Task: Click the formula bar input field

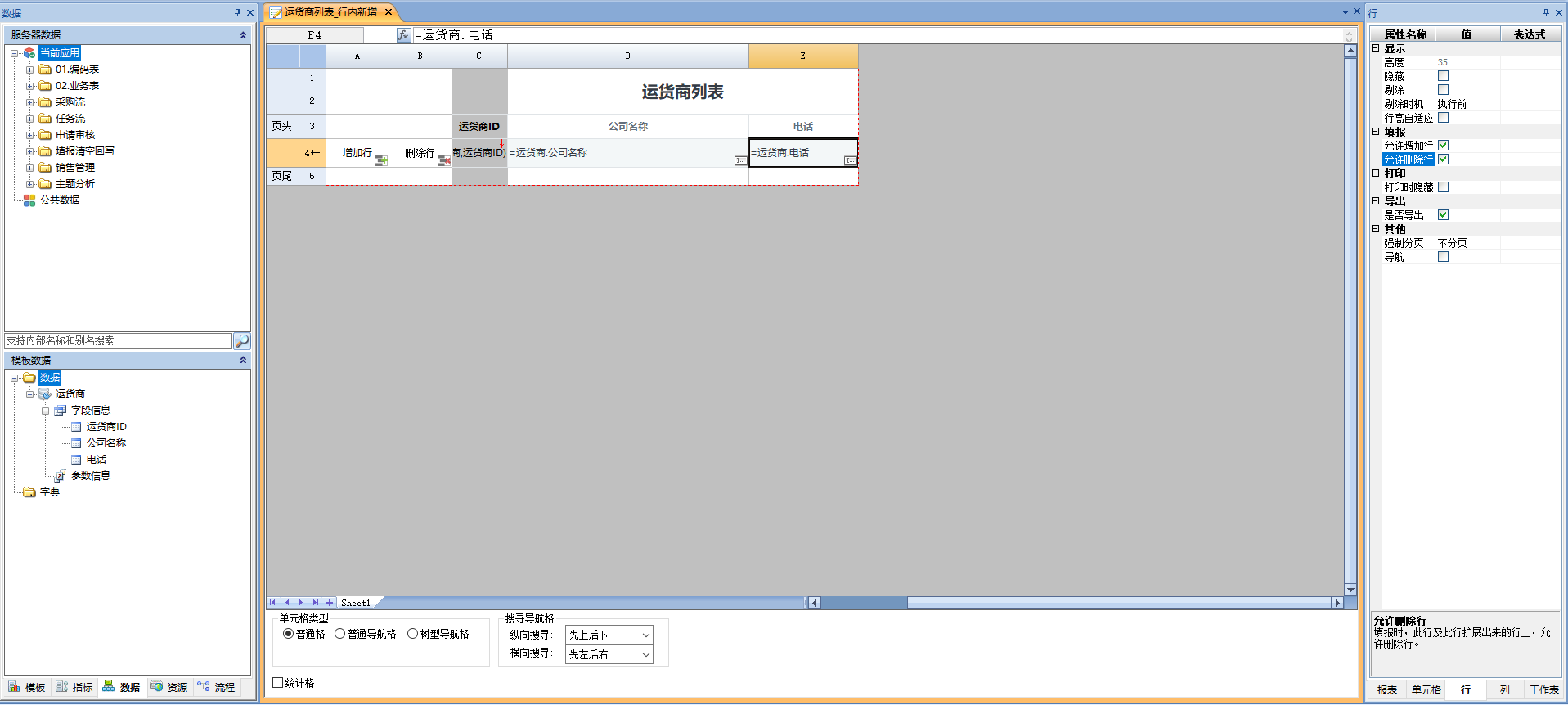Action: (878, 35)
